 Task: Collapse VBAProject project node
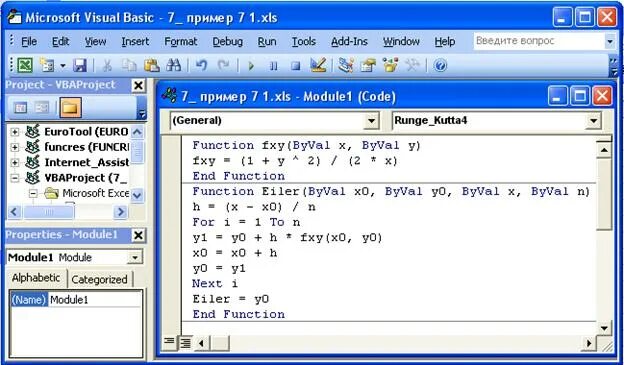point(15,178)
